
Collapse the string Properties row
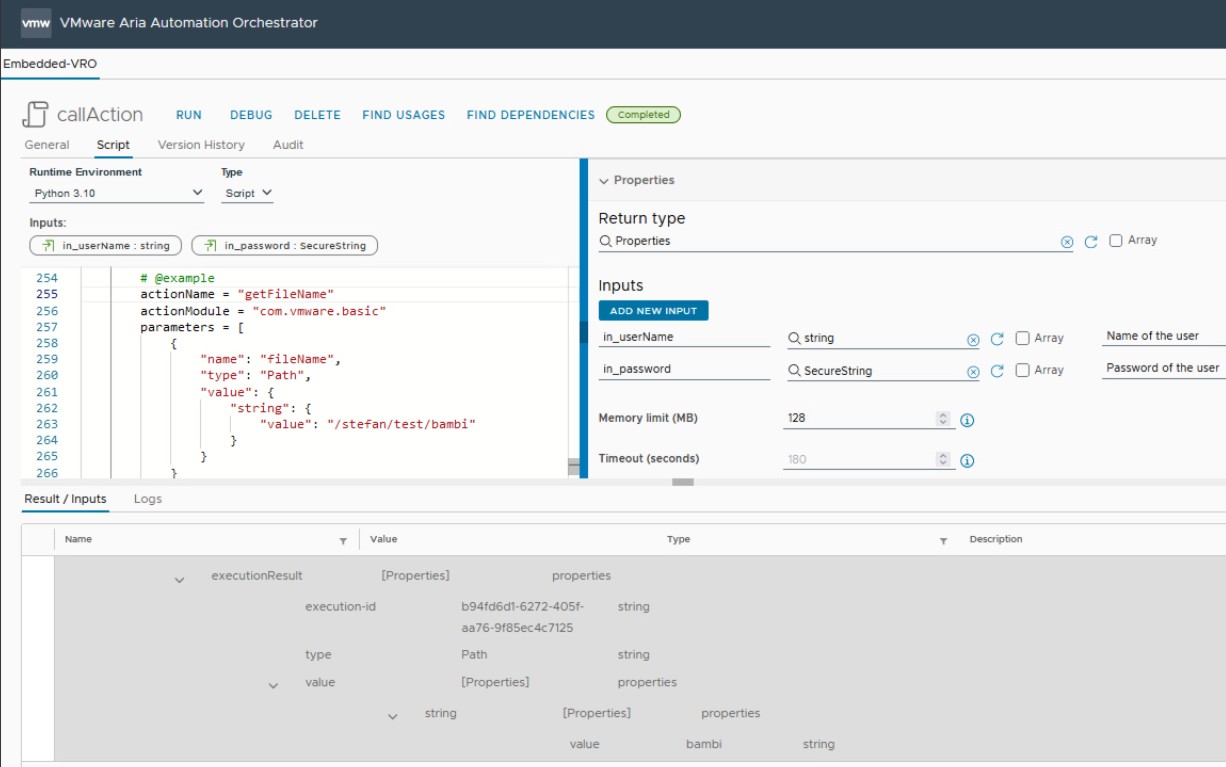tap(393, 717)
